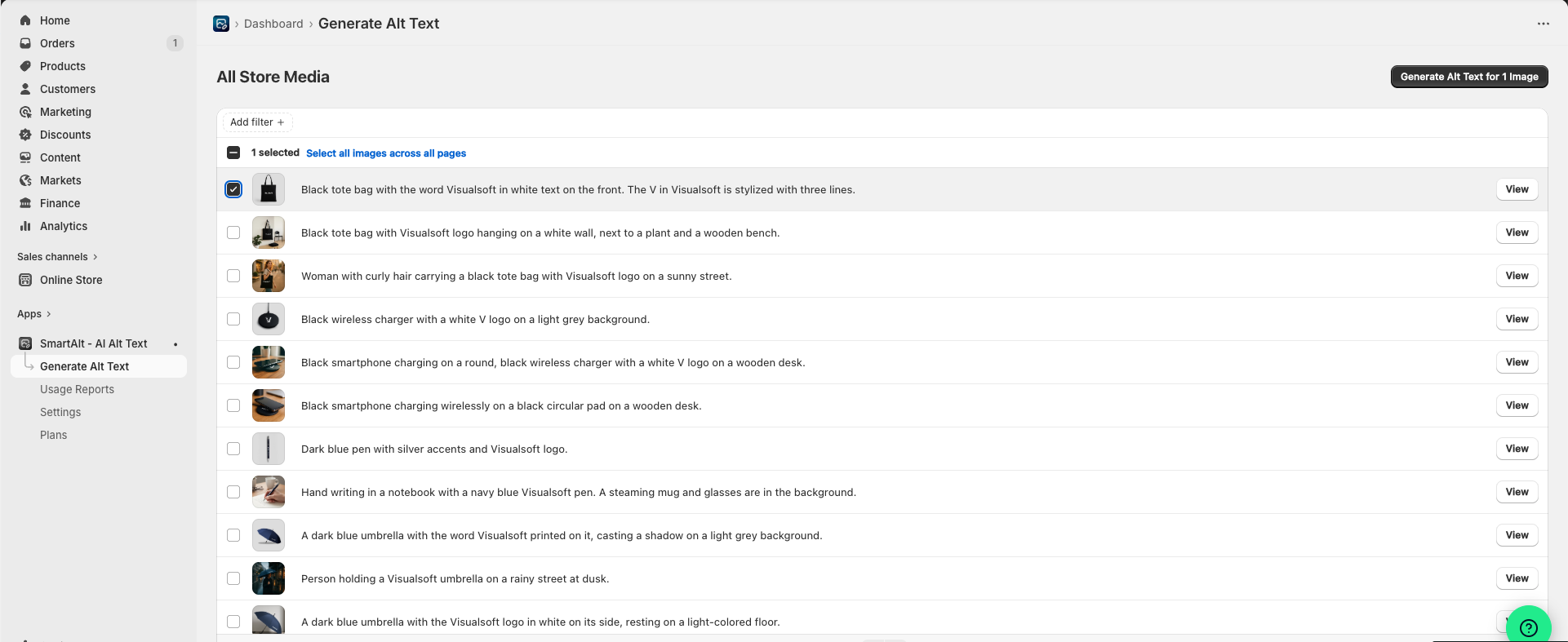Go to Dashboard breadcrumb link
1568x642 pixels.
click(x=273, y=24)
